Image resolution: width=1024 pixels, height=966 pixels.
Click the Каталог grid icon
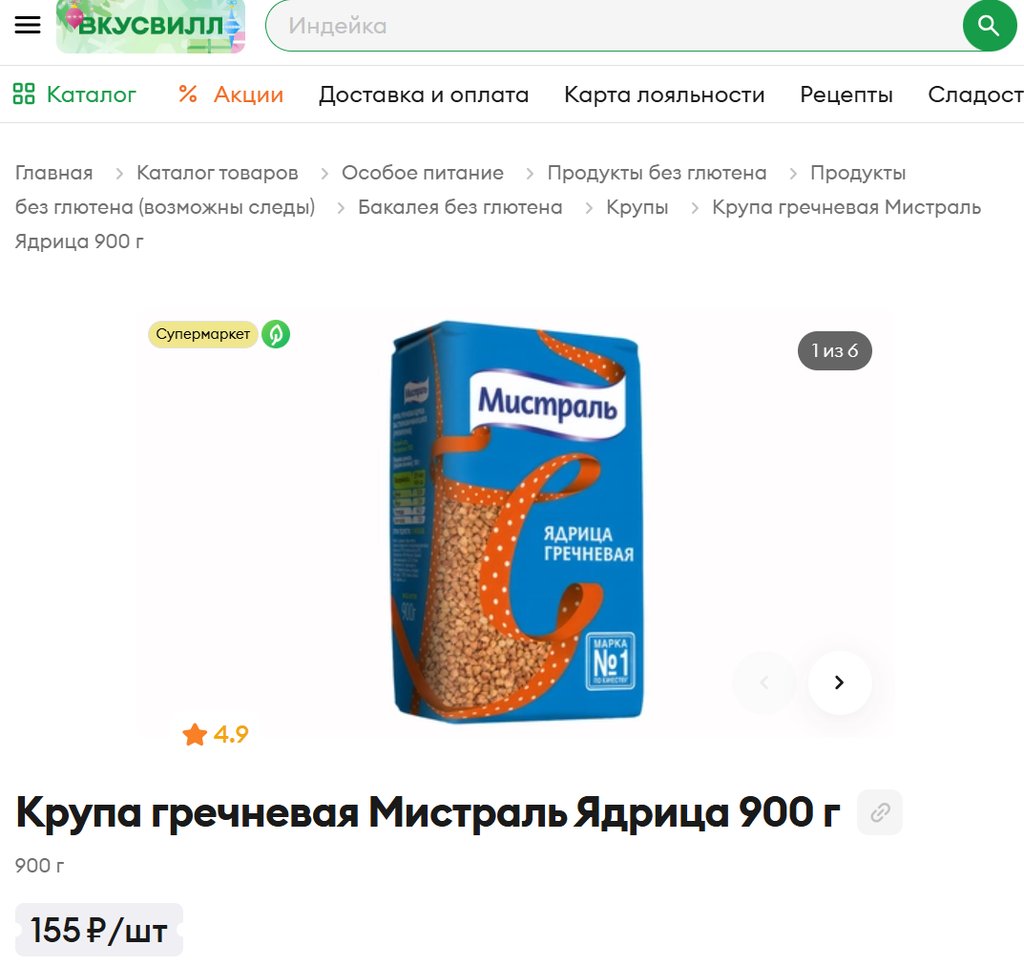point(24,94)
